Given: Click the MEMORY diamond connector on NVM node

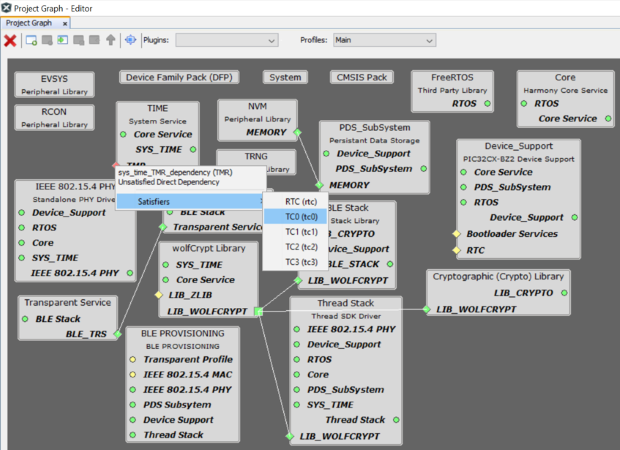Looking at the screenshot, I should point(297,132).
